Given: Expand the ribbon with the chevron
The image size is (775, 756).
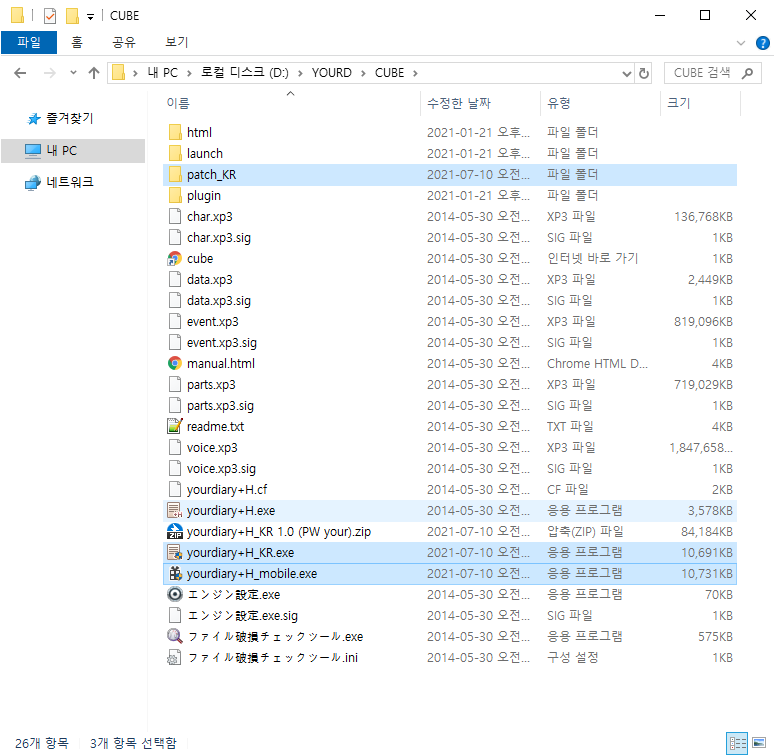Looking at the screenshot, I should 740,43.
